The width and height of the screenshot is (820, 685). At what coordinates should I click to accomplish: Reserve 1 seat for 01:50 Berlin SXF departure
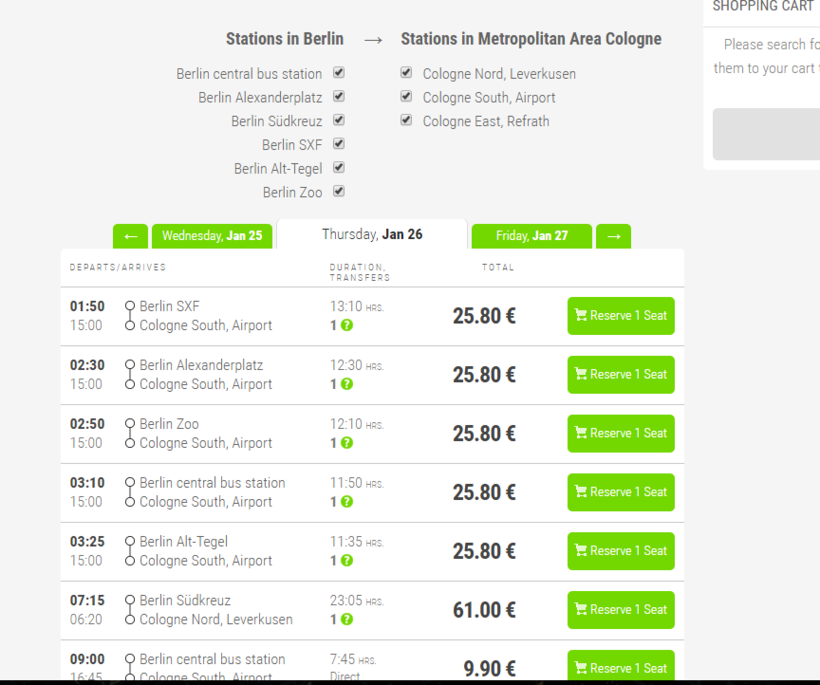(621, 316)
